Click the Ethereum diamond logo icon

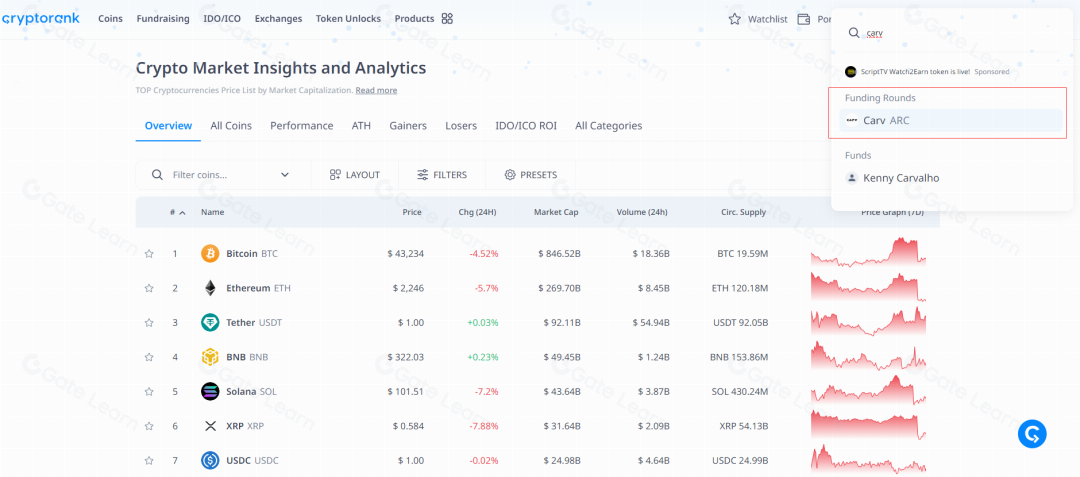tap(210, 288)
